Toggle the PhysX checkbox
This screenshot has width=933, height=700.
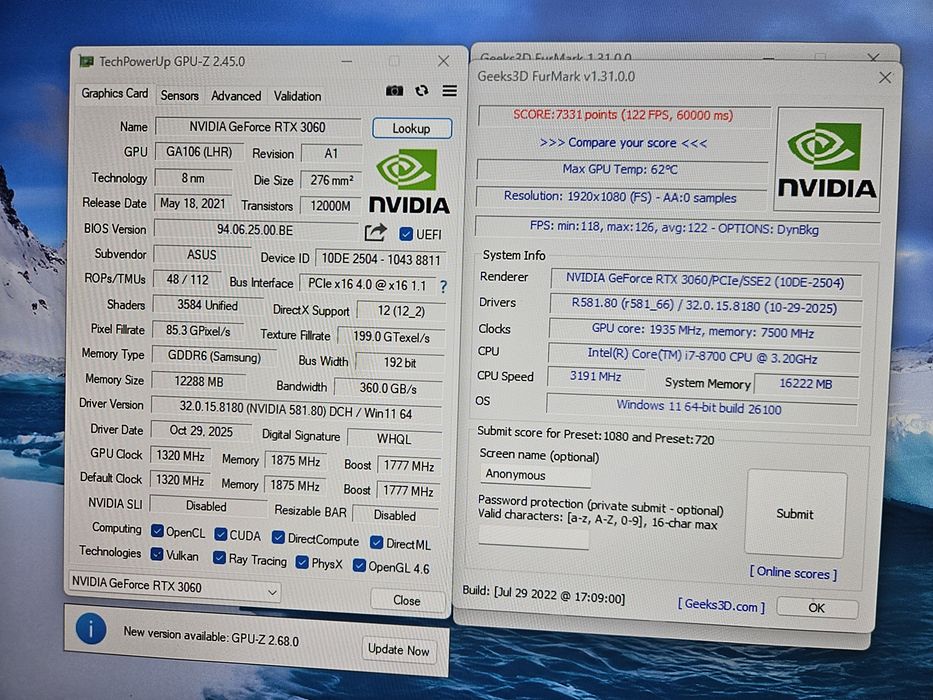point(302,562)
